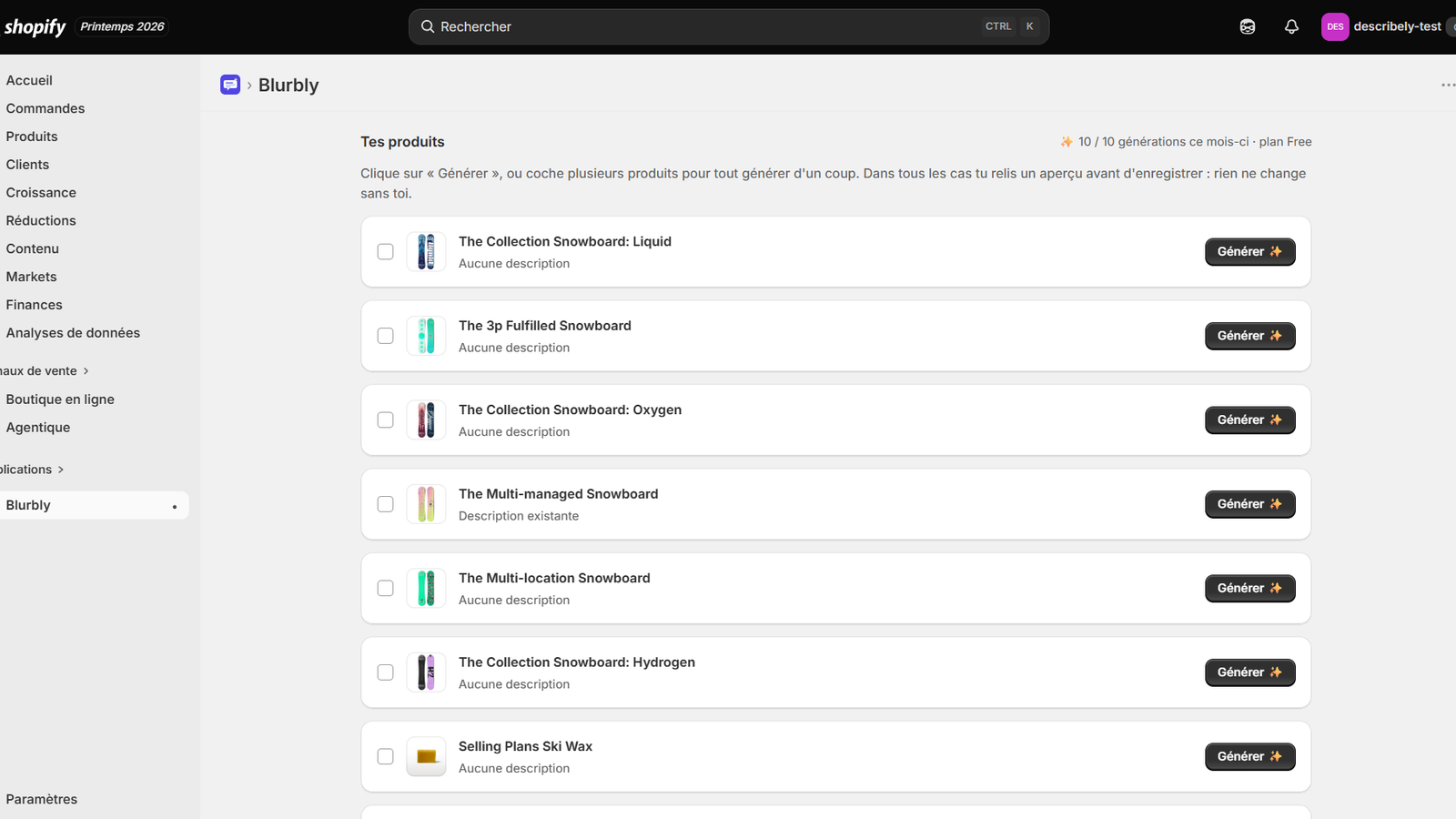The height and width of the screenshot is (819, 1456).
Task: Open Boutique en ligne channel
Action: 60,399
